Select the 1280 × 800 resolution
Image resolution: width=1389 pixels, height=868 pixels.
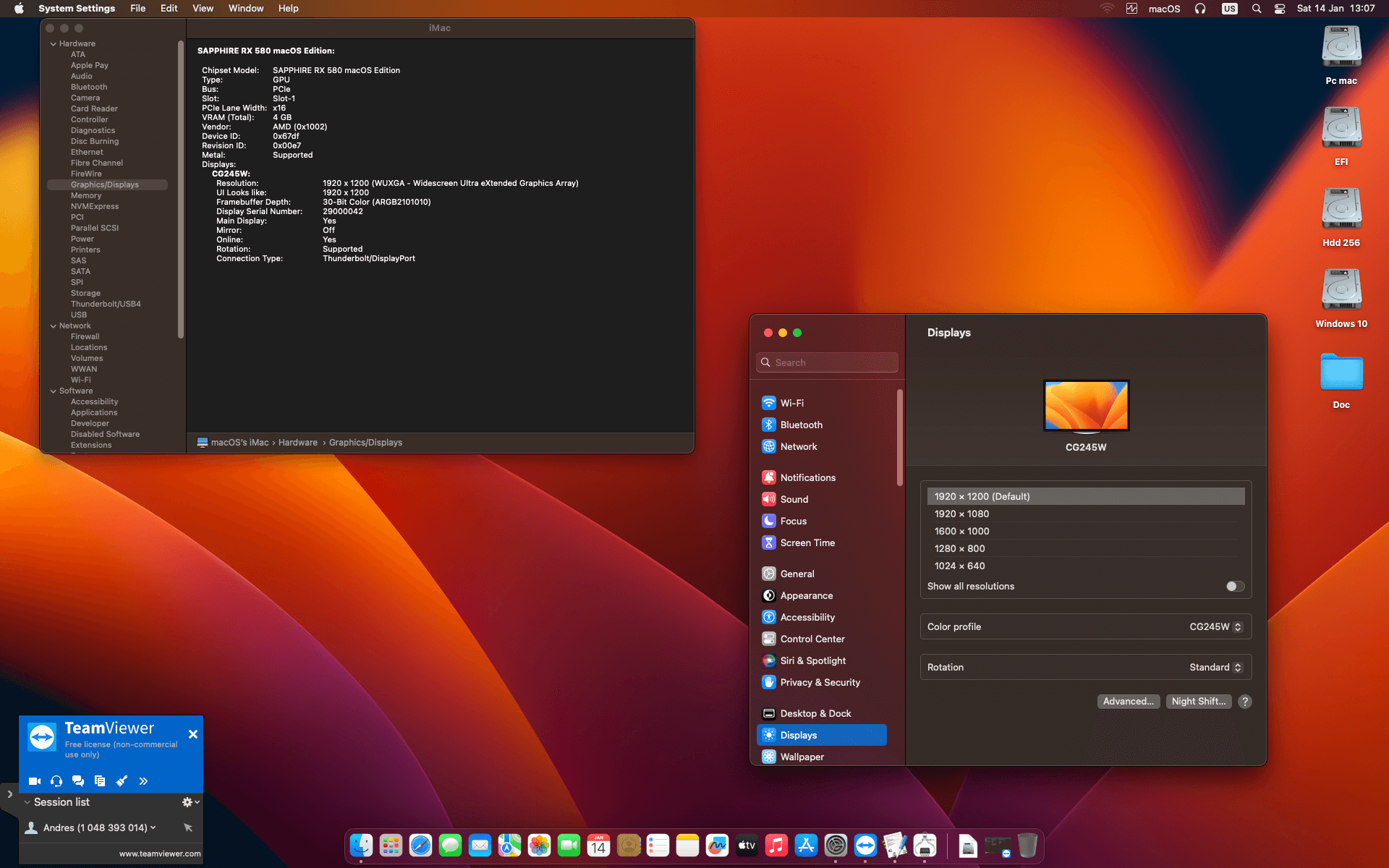[1086, 548]
